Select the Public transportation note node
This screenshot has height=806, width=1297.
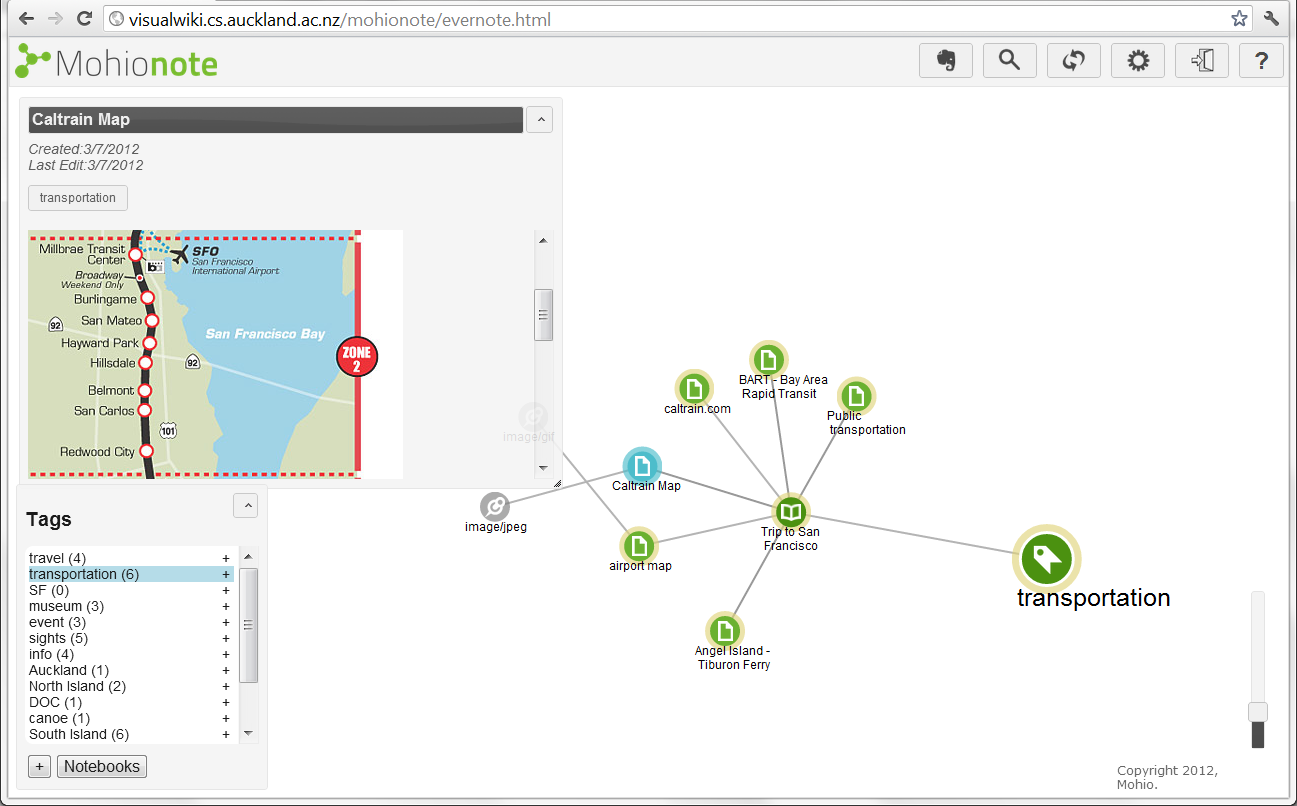(x=856, y=396)
